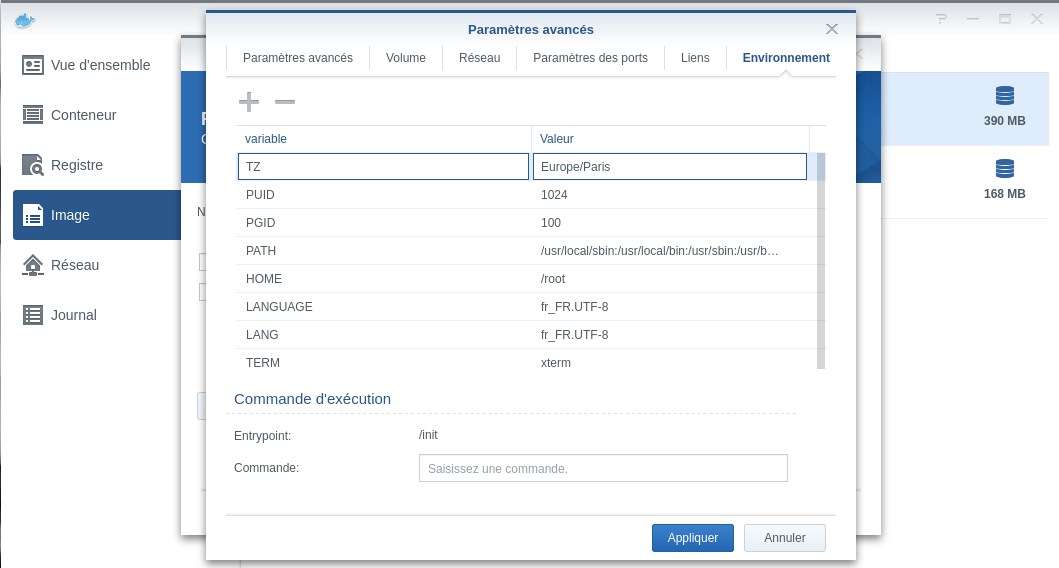1059x568 pixels.
Task: Switch to the Volume tab
Action: 406,58
